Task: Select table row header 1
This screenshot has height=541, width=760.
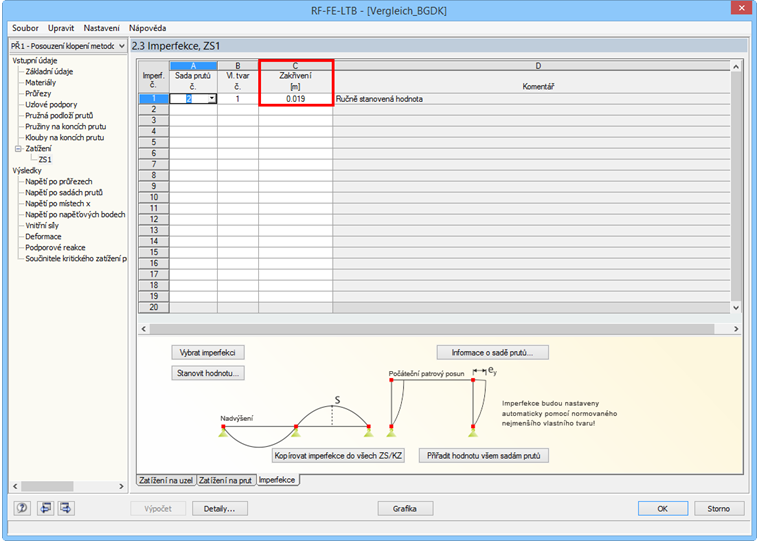Action: pos(154,98)
